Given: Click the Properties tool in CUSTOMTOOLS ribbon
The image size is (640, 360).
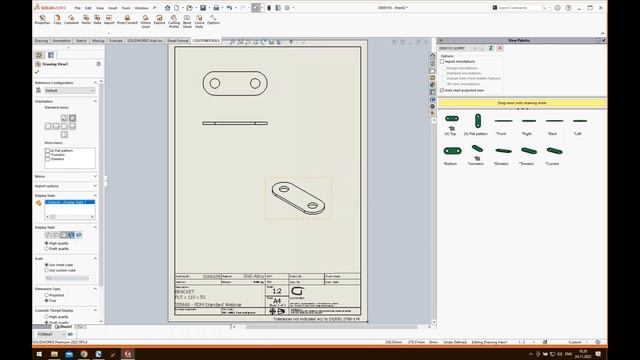Looking at the screenshot, I should (x=42, y=20).
